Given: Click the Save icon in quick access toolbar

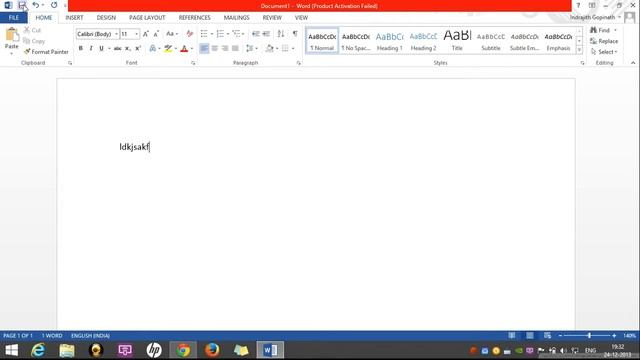Looking at the screenshot, I should [x=22, y=5].
